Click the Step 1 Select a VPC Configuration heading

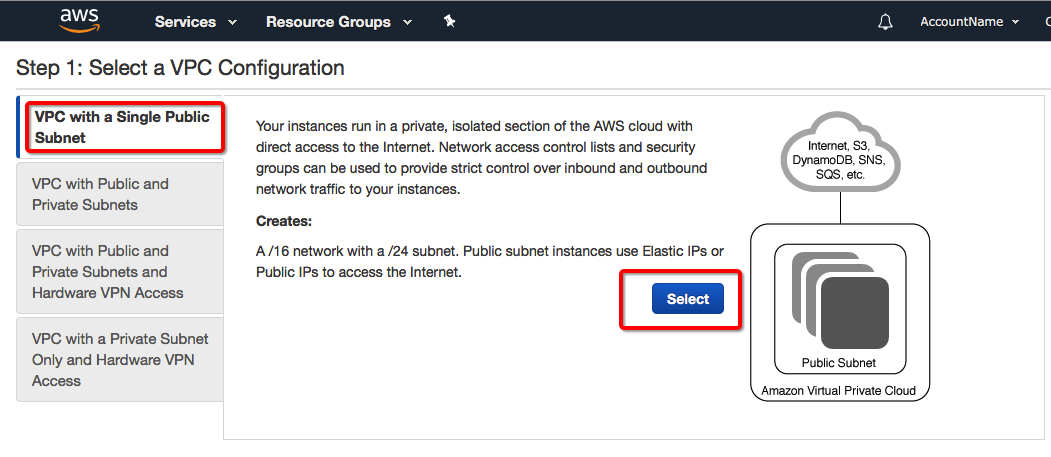180,68
